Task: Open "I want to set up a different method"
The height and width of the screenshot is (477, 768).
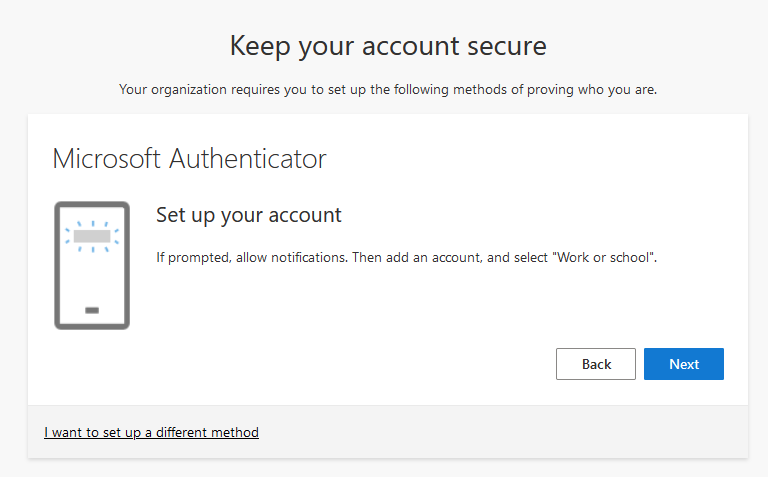Action: (151, 433)
